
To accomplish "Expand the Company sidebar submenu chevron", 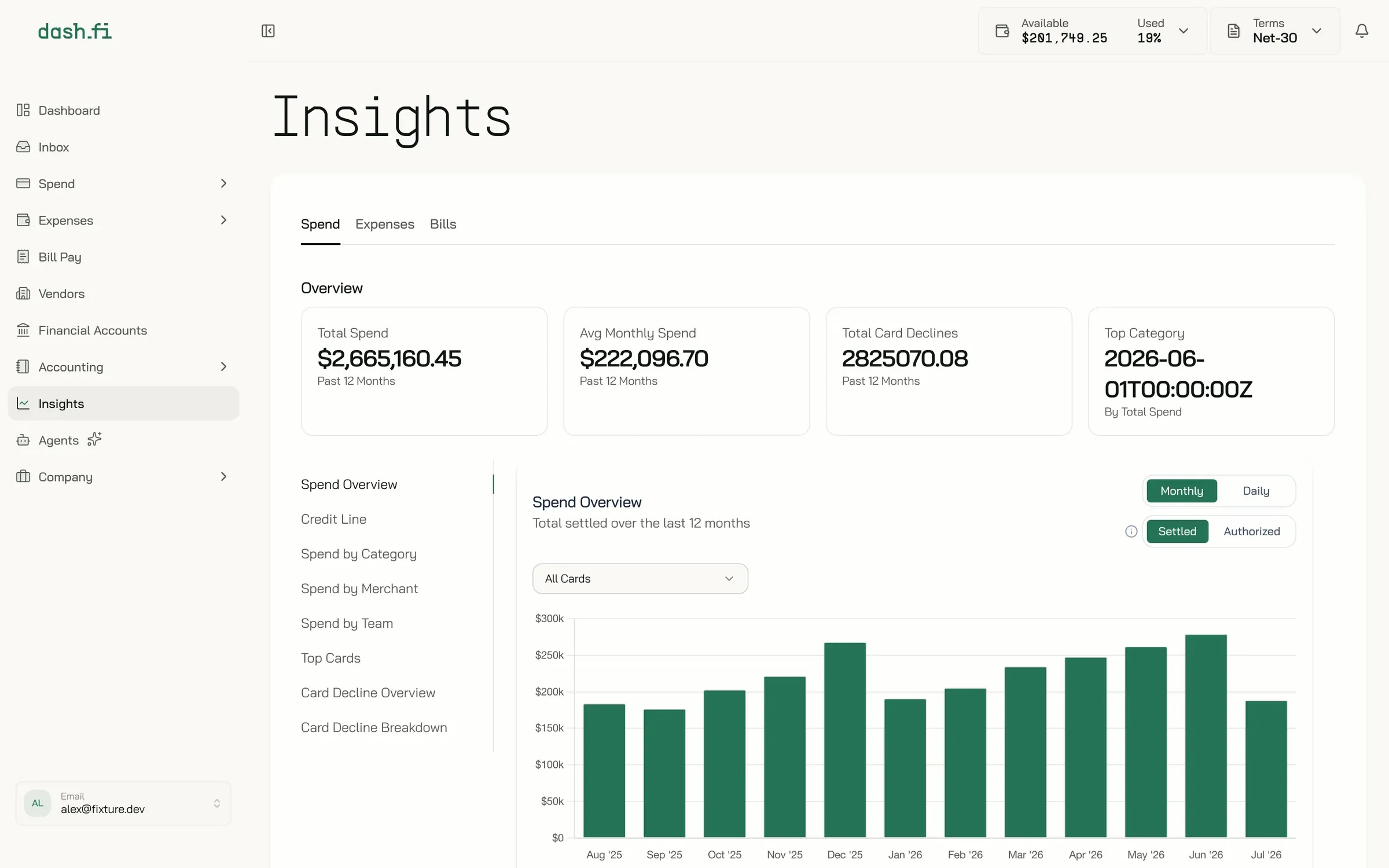I will point(223,477).
